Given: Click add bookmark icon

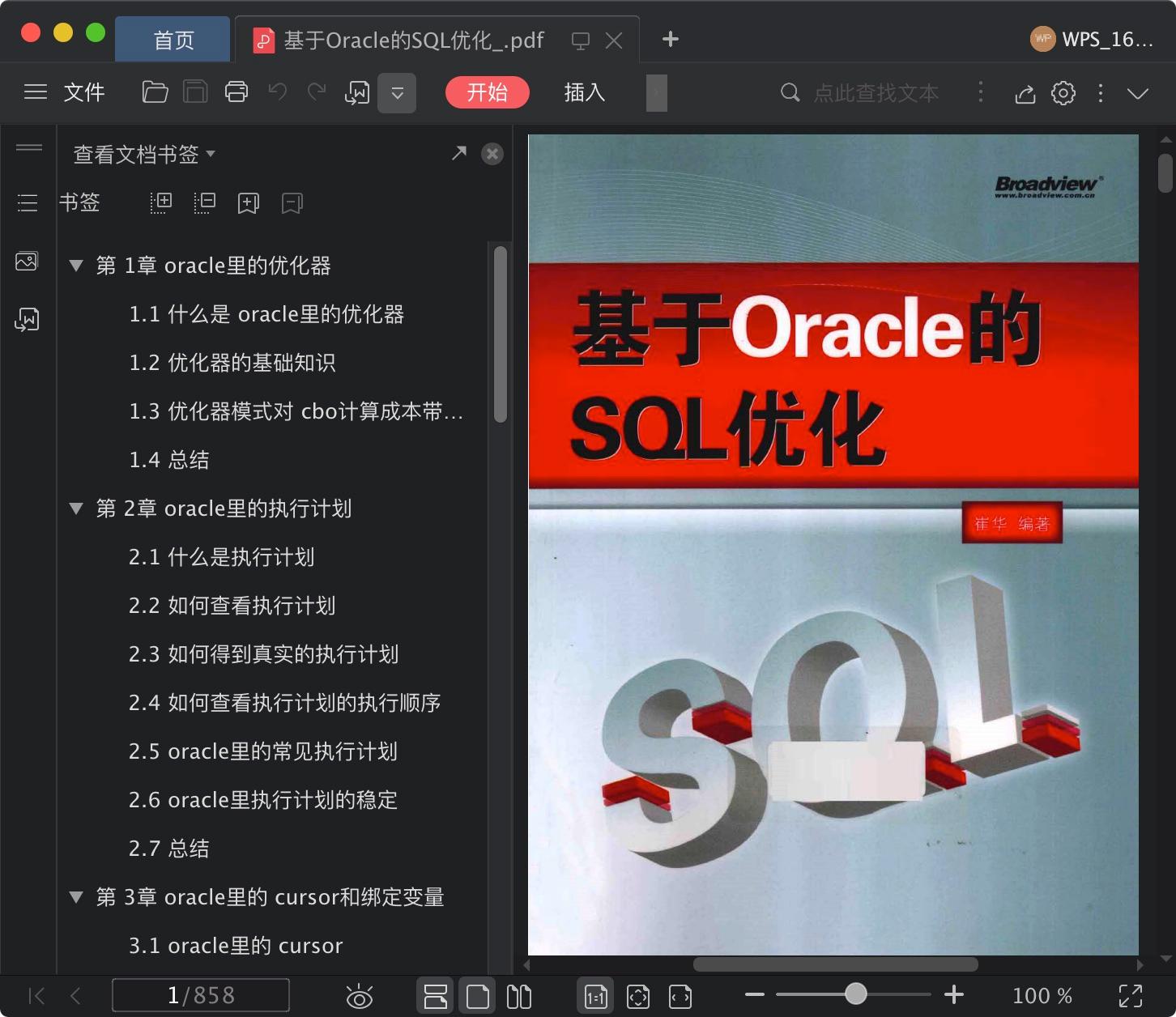Looking at the screenshot, I should [x=249, y=202].
